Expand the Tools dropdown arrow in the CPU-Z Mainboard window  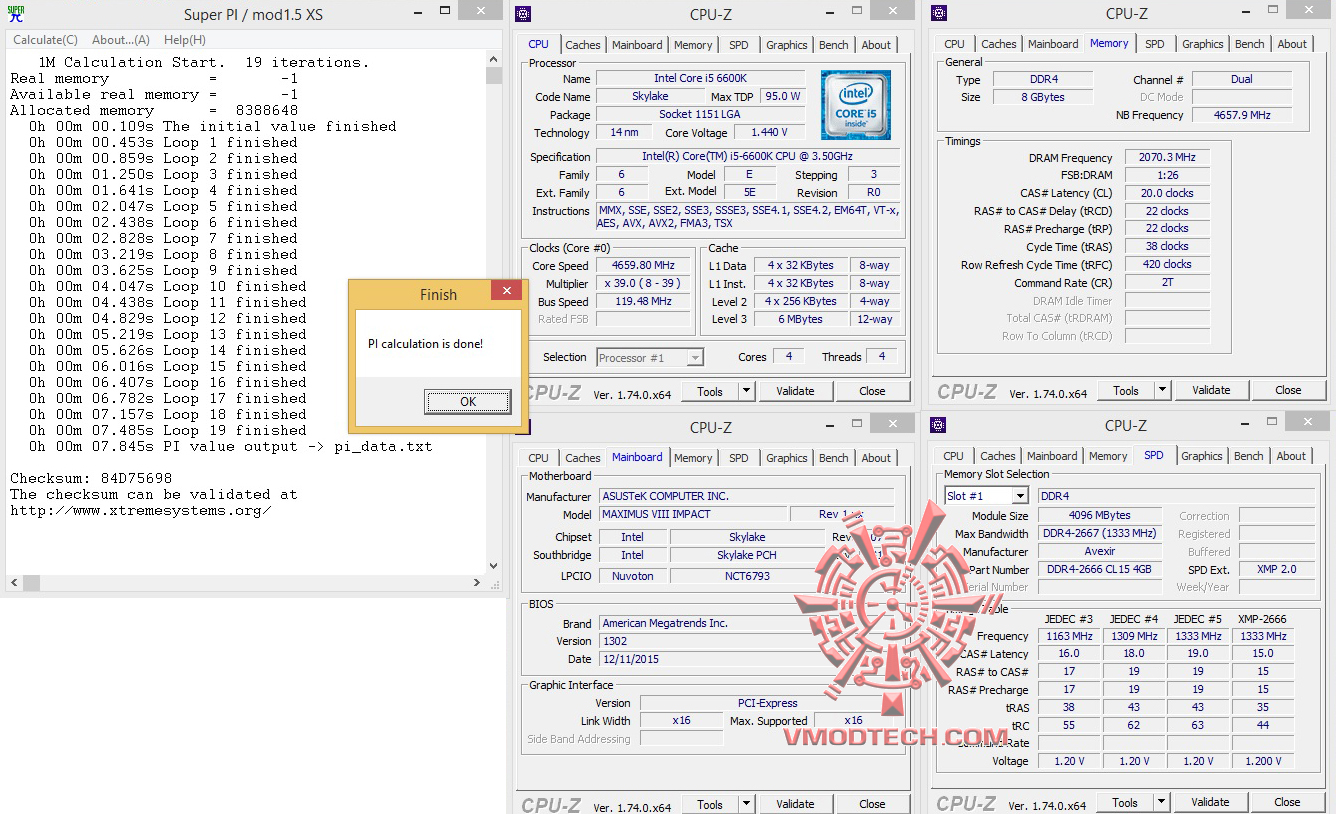coord(747,804)
